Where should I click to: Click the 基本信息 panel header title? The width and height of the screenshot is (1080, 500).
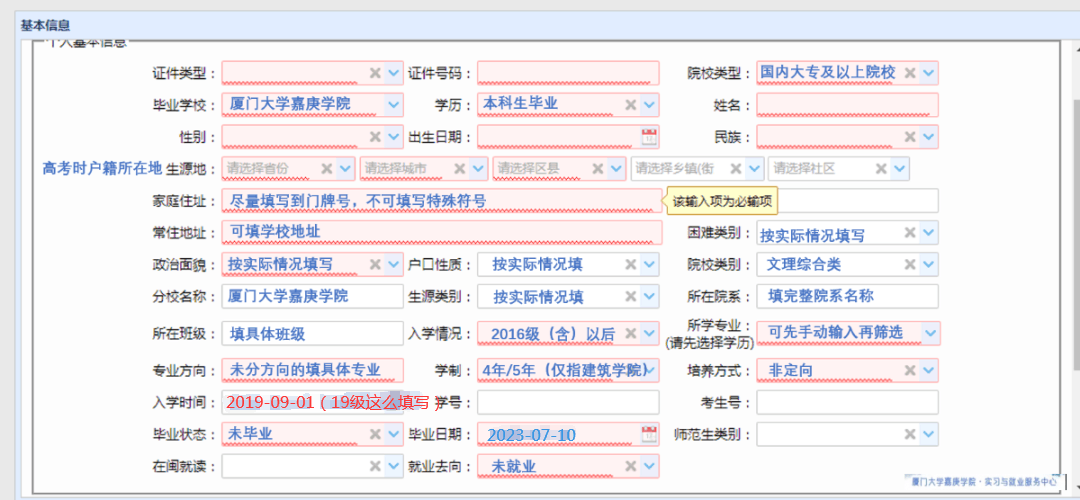coord(45,25)
